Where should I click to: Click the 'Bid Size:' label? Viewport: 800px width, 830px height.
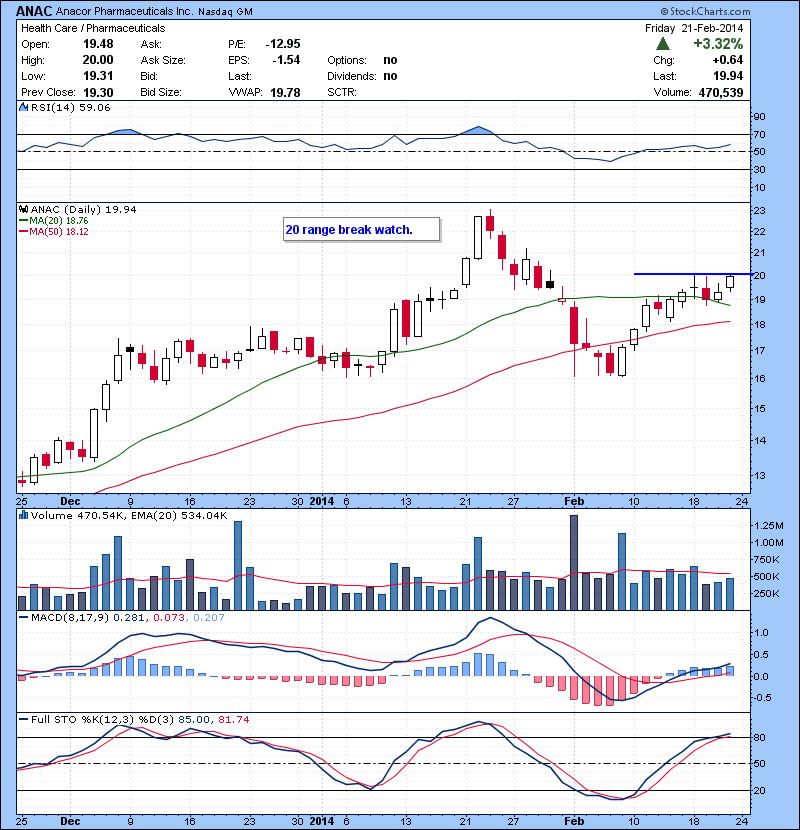[161, 92]
